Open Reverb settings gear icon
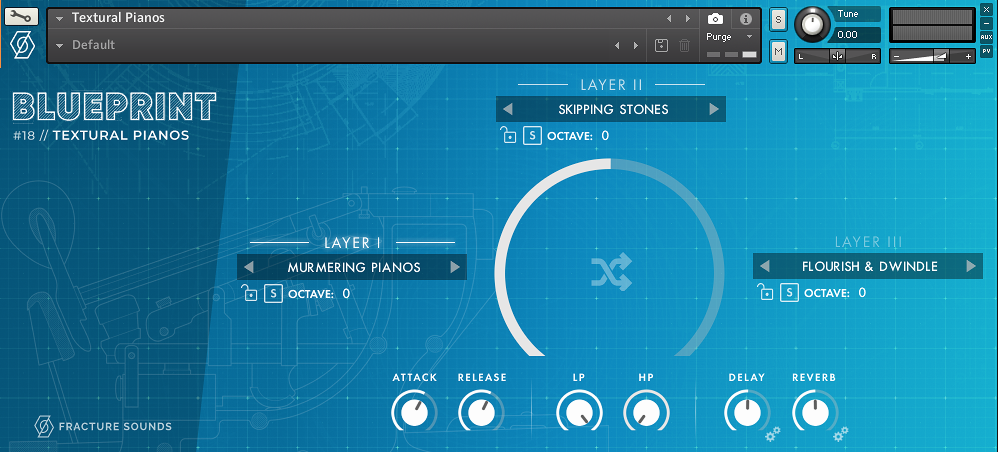Viewport: 998px width, 452px height. [x=840, y=435]
